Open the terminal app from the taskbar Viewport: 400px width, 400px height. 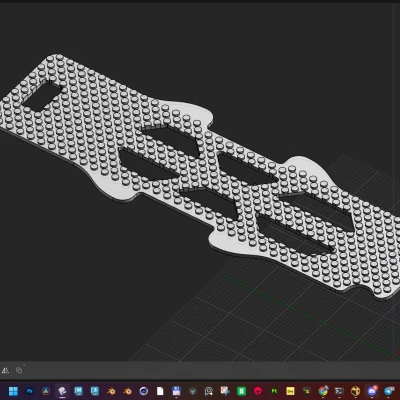tap(339, 391)
